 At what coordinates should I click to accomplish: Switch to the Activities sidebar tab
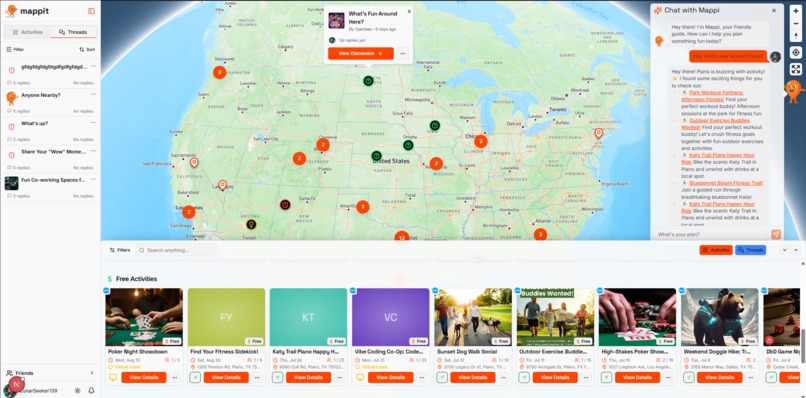pos(27,32)
